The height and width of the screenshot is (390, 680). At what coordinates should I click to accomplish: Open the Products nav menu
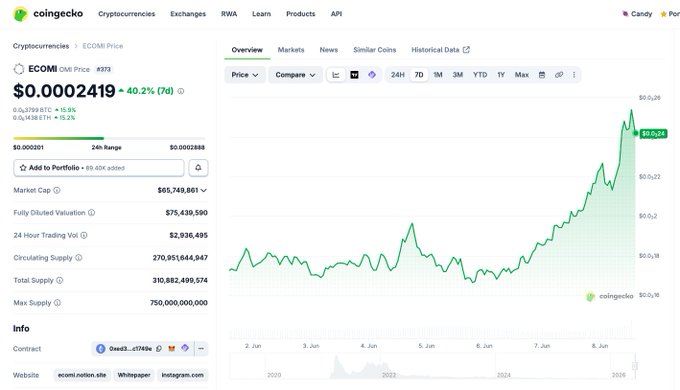pyautogui.click(x=301, y=14)
